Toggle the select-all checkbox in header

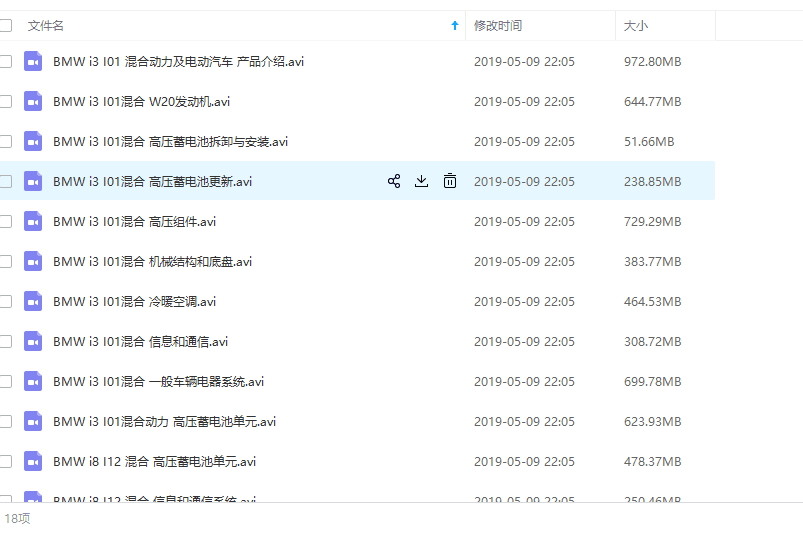coord(6,26)
